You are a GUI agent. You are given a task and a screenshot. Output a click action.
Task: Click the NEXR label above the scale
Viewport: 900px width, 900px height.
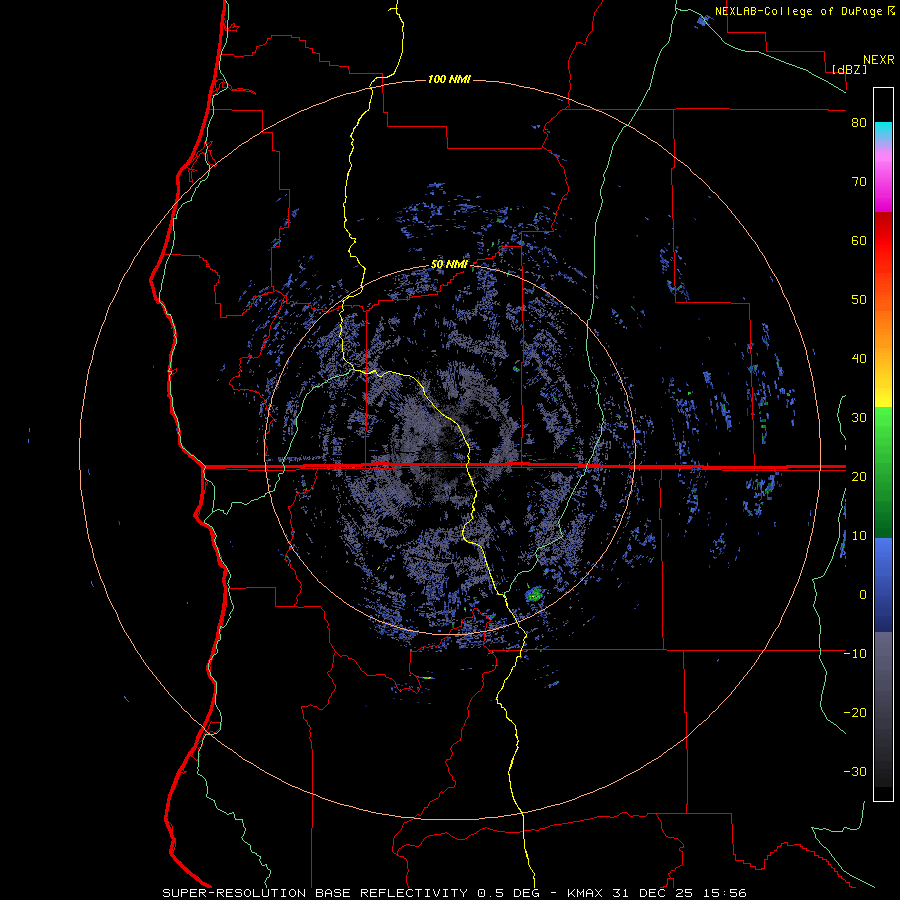point(878,60)
